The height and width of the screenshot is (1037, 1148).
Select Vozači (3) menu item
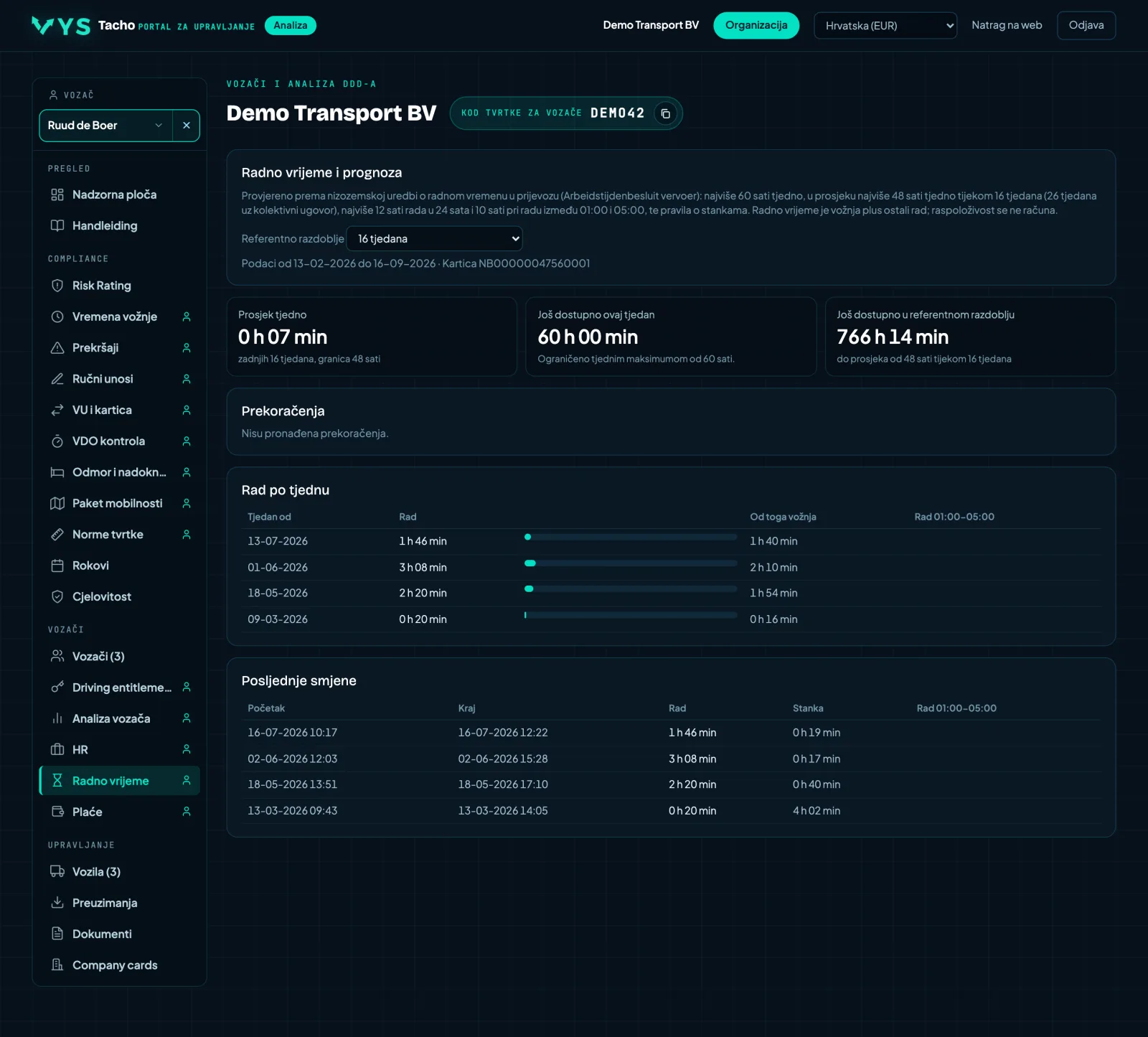coord(119,657)
